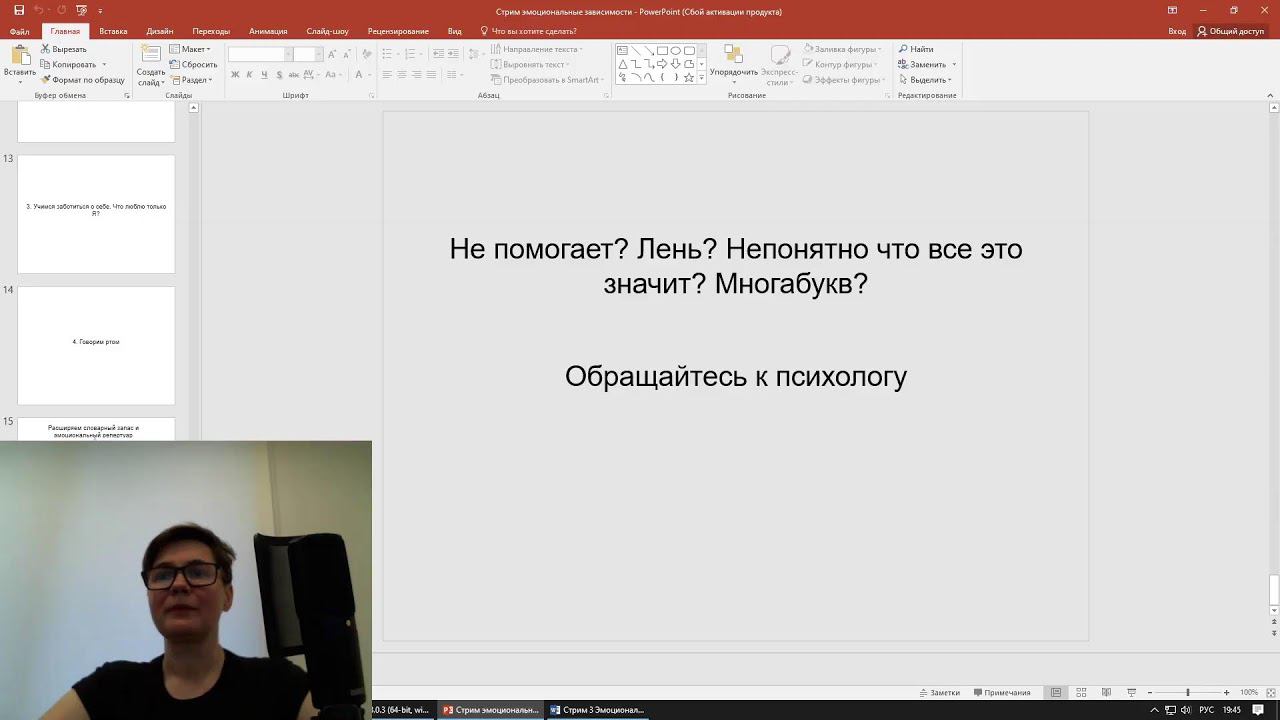Open ribbon display options icon

click(1172, 10)
